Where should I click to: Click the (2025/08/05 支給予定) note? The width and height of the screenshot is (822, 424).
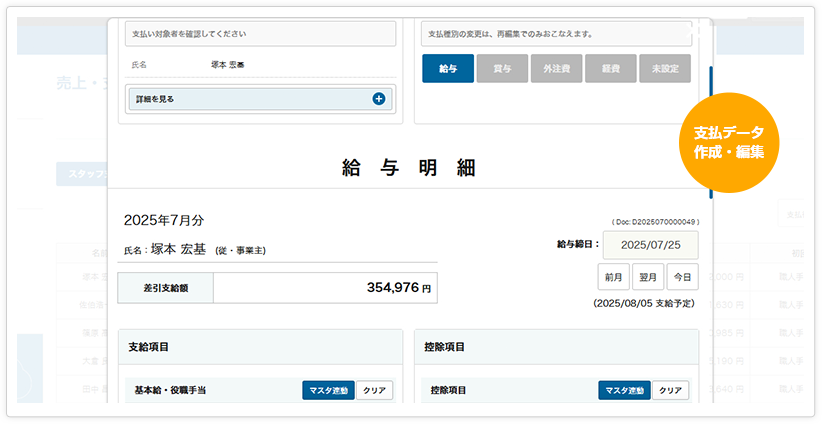[644, 303]
